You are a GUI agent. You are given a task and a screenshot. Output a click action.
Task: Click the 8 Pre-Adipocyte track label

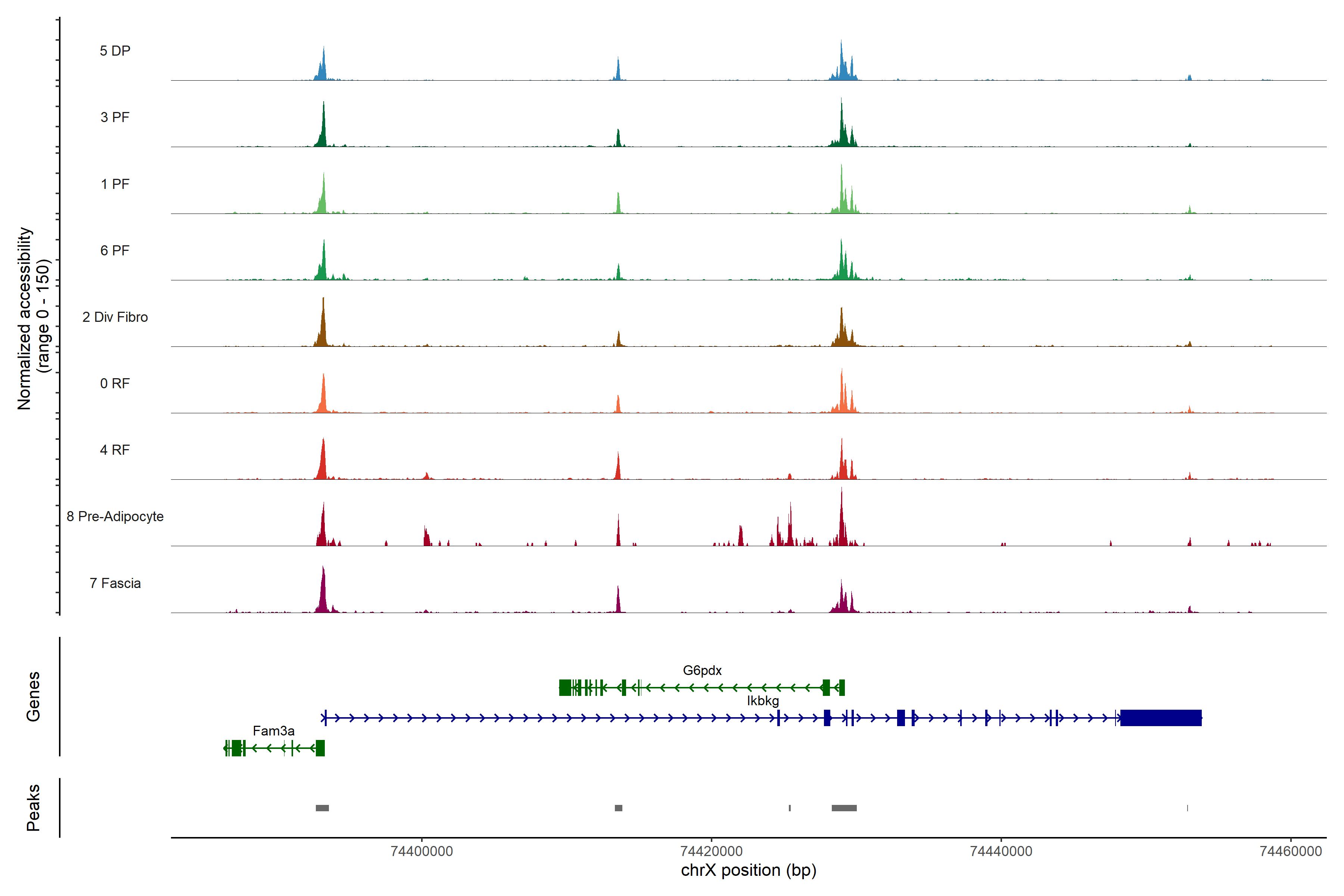point(115,517)
